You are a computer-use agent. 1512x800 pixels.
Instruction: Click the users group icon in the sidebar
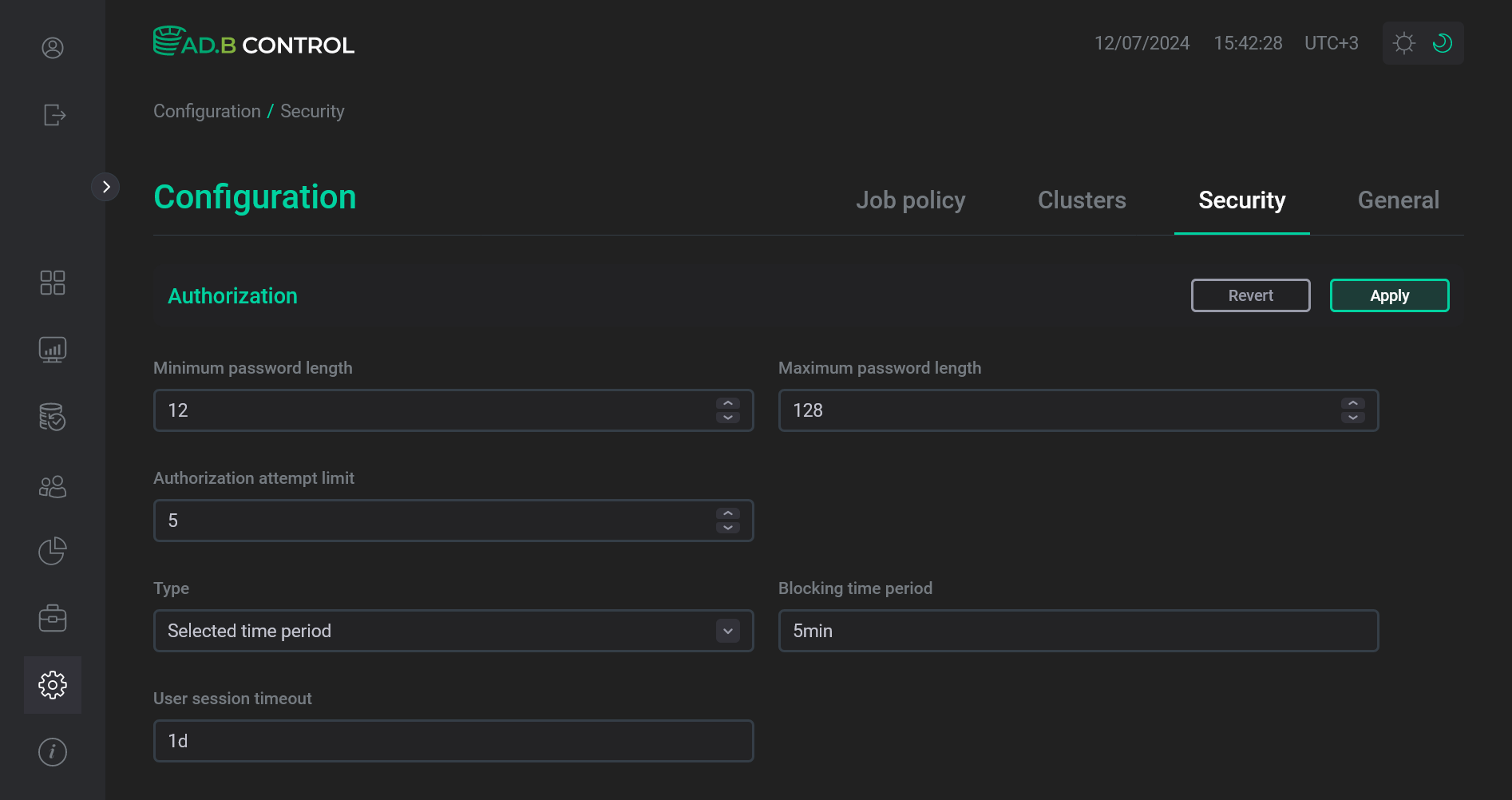coord(53,485)
